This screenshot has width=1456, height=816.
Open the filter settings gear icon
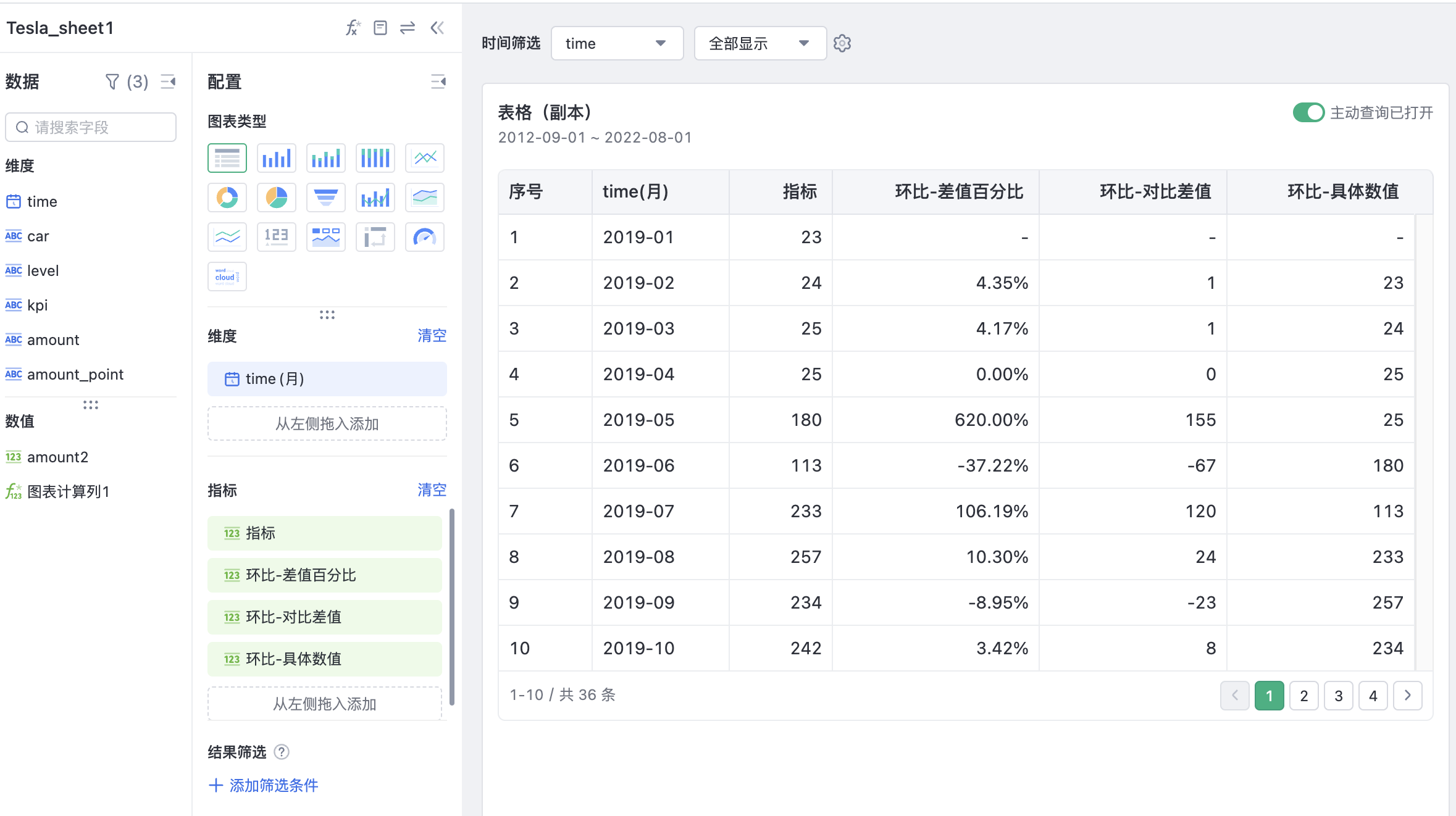coord(842,43)
